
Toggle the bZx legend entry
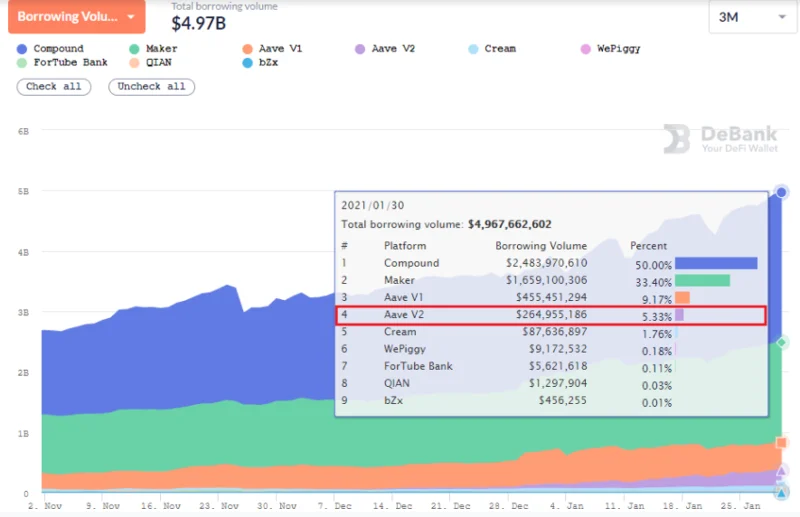tap(260, 63)
